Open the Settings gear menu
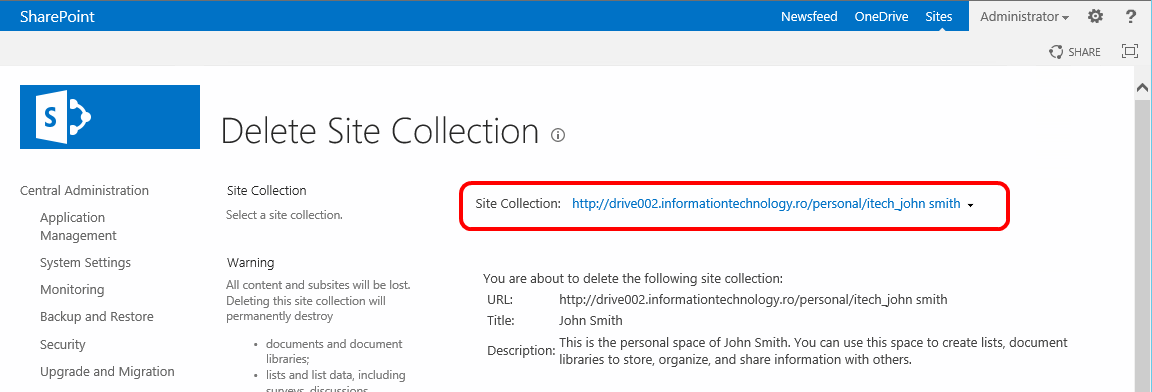Viewport: 1152px width, 392px height. pos(1095,16)
